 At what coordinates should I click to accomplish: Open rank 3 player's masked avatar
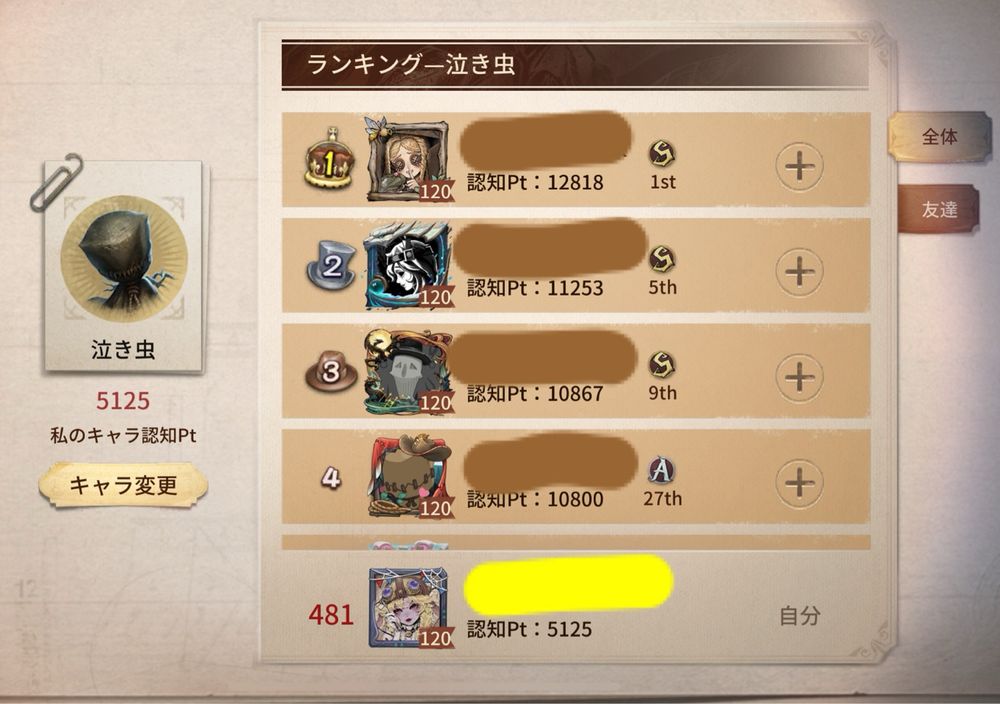[x=408, y=371]
